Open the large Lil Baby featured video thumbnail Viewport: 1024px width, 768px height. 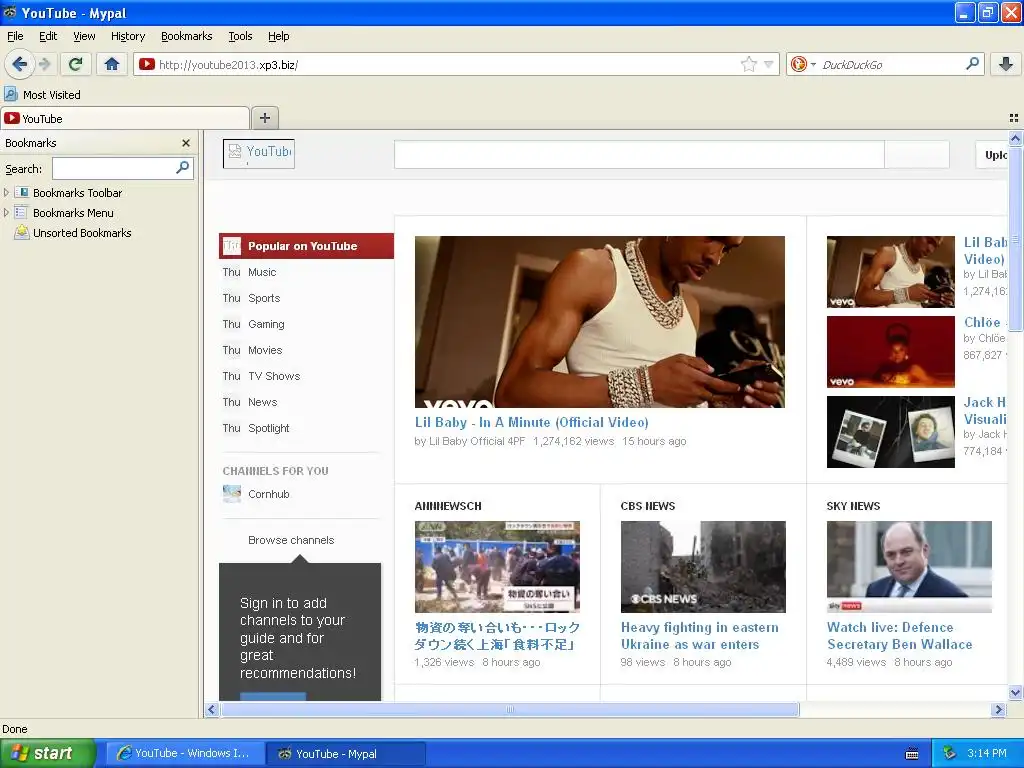tap(600, 322)
